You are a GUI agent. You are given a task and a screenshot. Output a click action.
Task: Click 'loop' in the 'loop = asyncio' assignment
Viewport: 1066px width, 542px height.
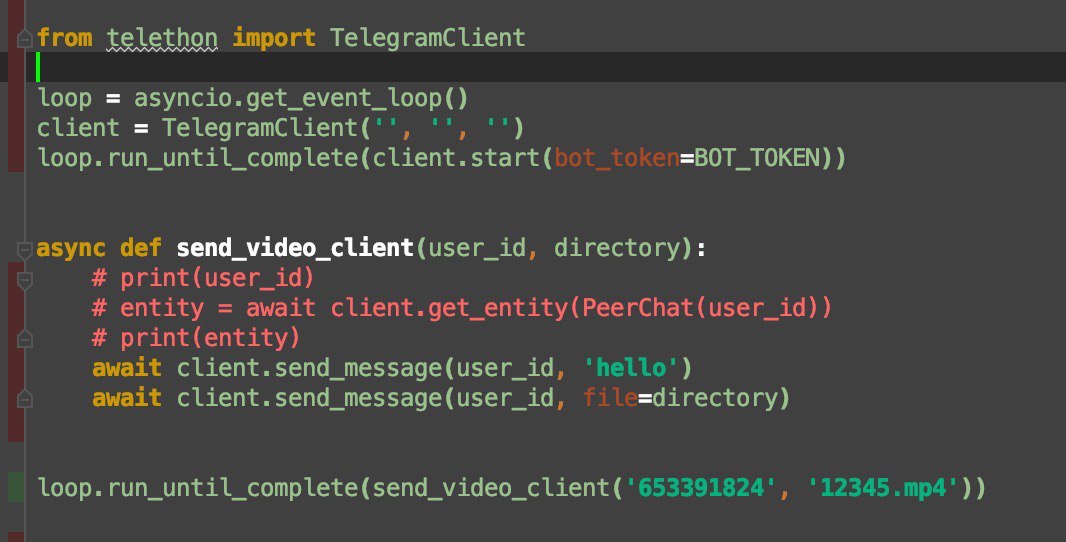pos(65,98)
